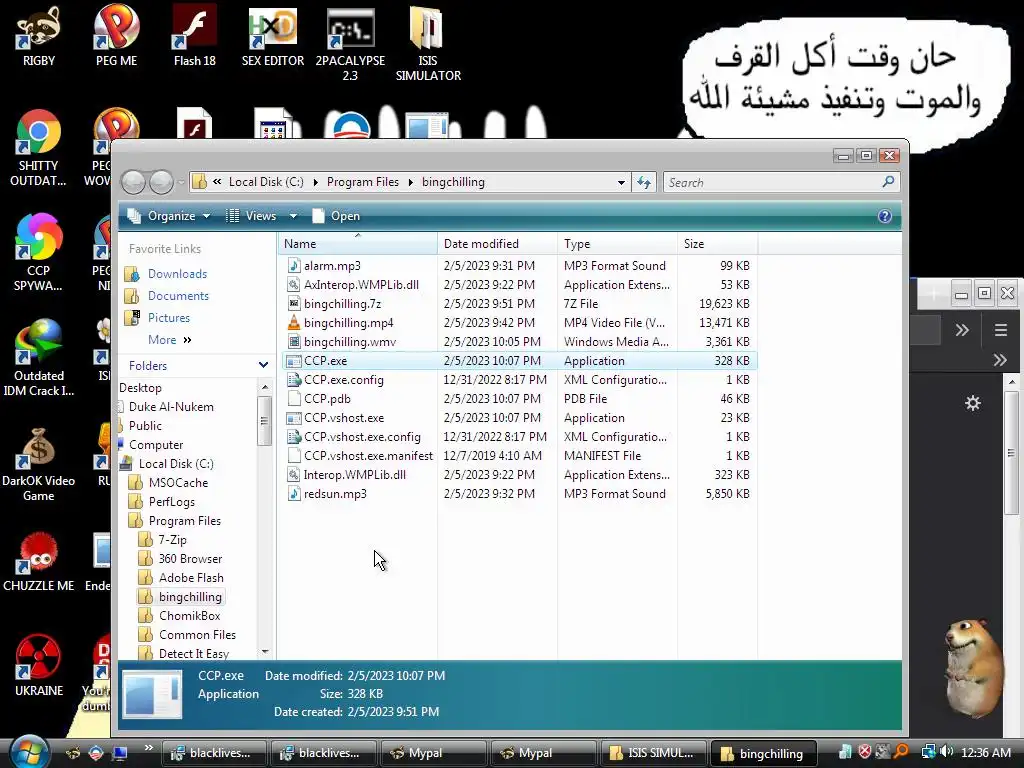Open Explorer Help question mark icon

(884, 216)
